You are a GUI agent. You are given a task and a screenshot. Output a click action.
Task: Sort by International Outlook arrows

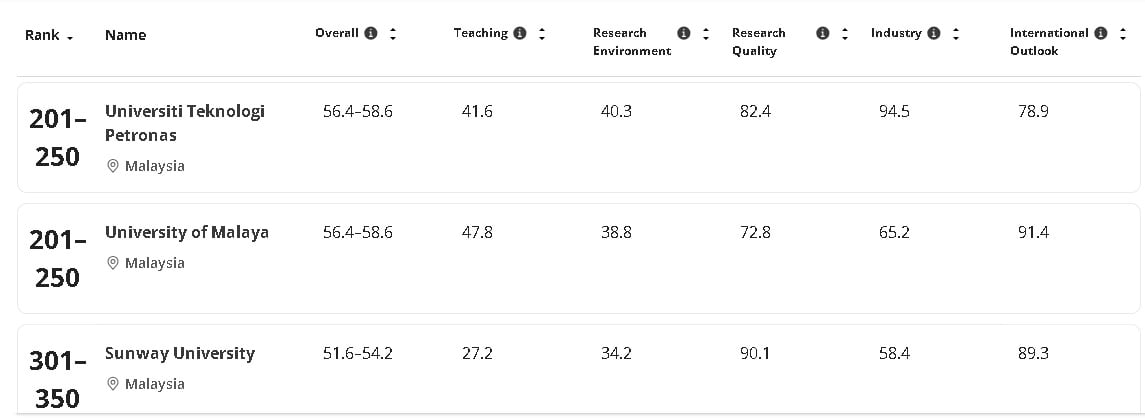pos(1122,34)
